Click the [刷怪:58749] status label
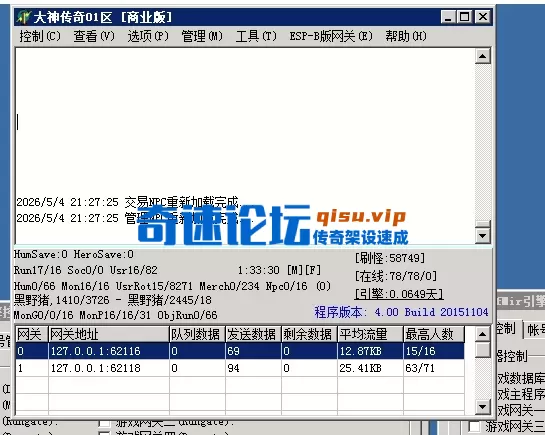Viewport: 545px width, 435px height. click(x=390, y=258)
